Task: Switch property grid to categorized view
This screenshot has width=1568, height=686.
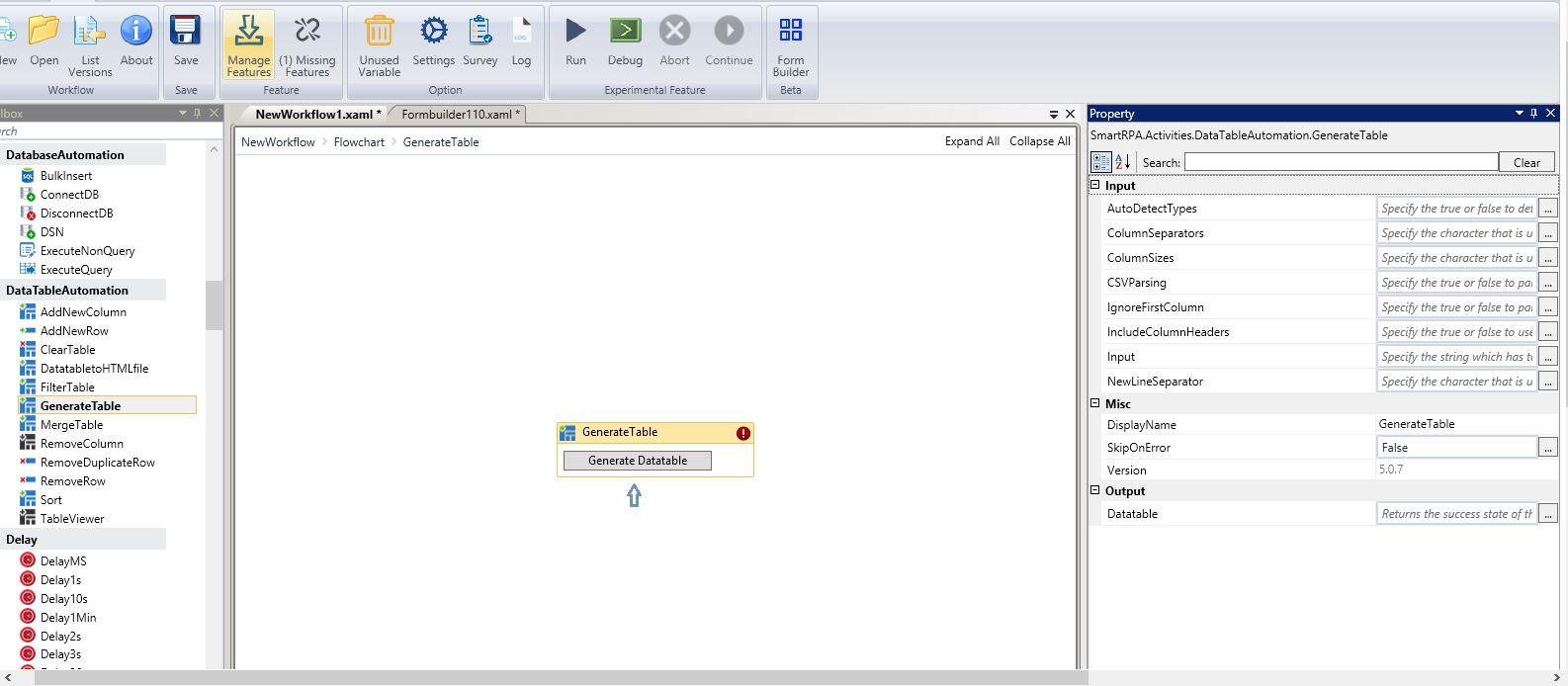Action: pos(1100,162)
